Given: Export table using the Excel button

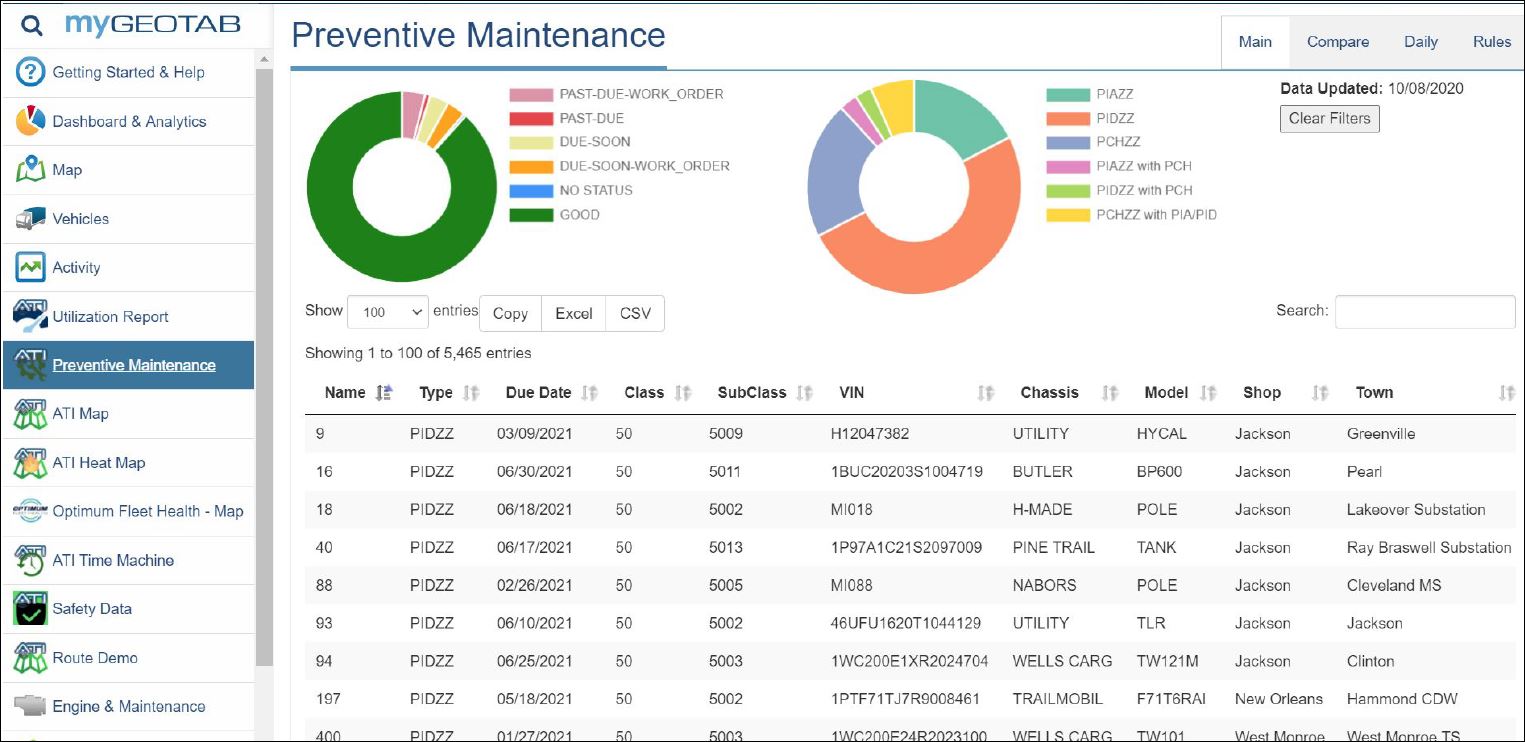Looking at the screenshot, I should click(x=574, y=313).
